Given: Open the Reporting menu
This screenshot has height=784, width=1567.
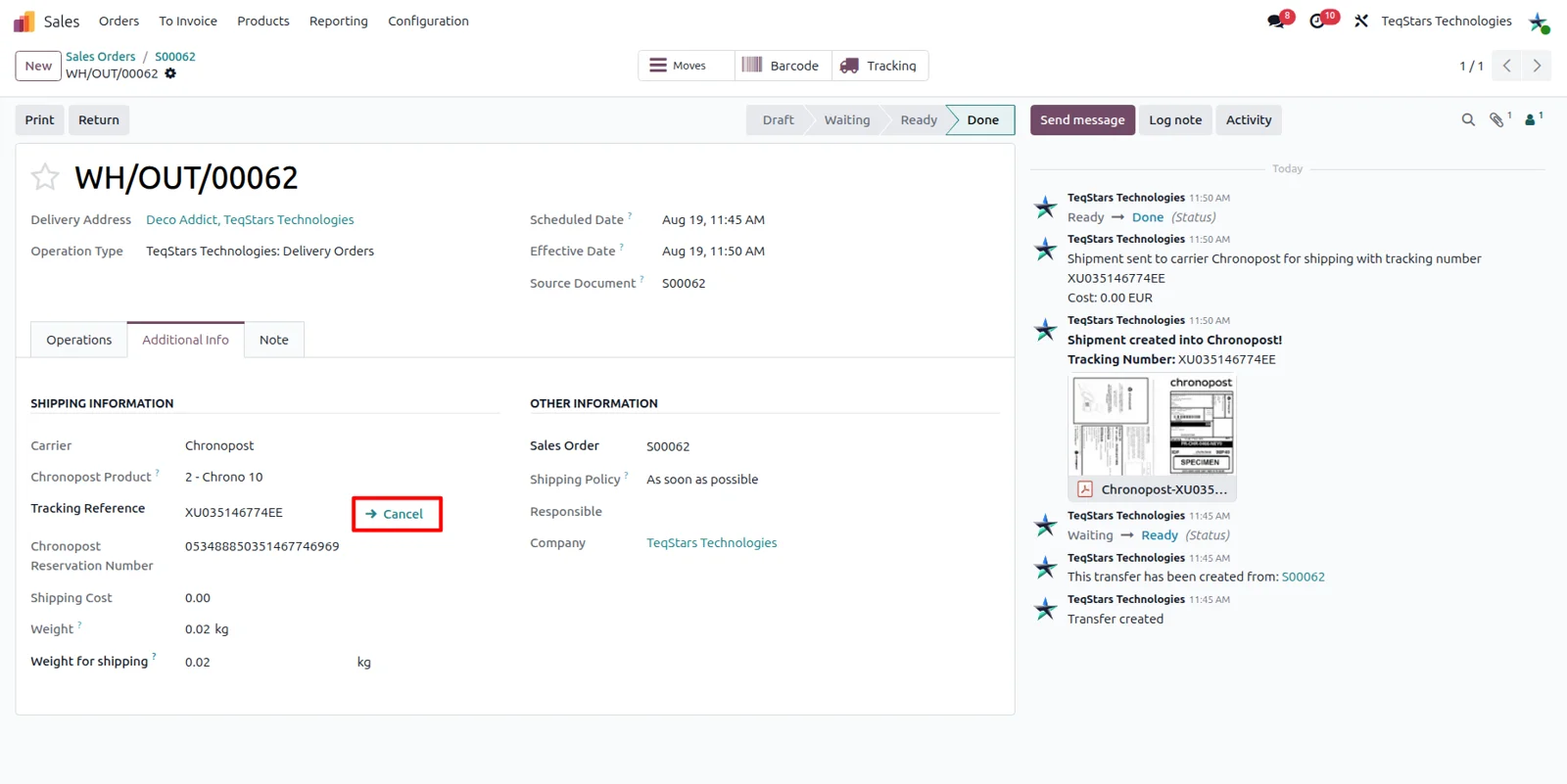Looking at the screenshot, I should tap(339, 22).
